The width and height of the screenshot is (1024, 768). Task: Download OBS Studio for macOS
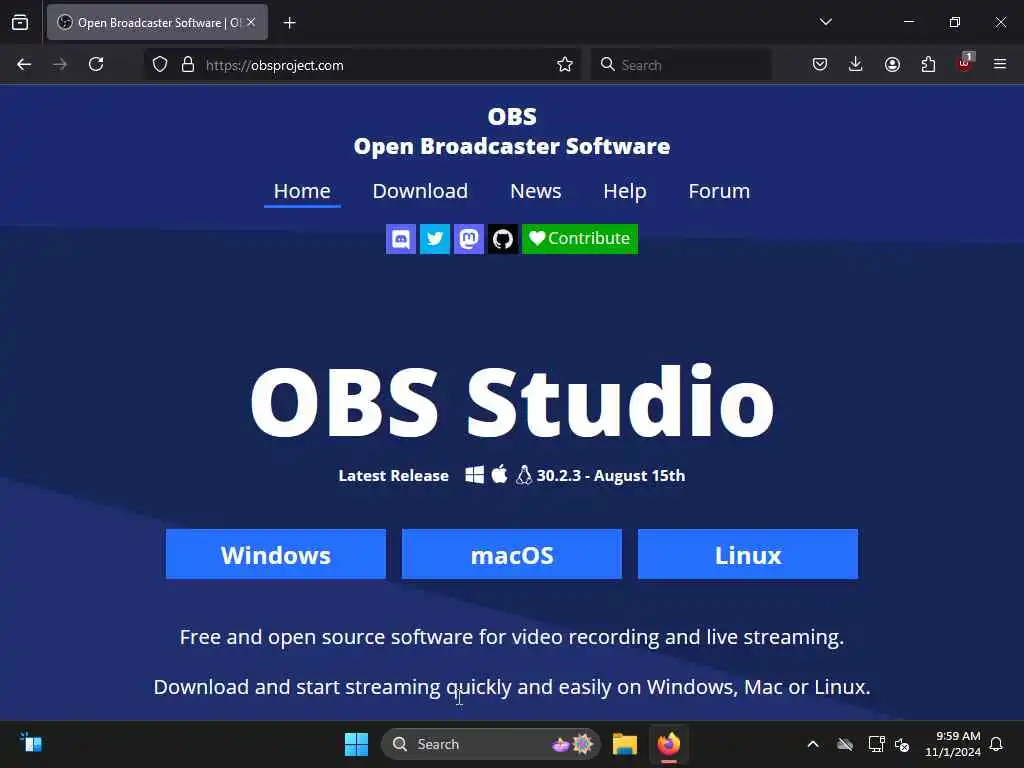(512, 554)
